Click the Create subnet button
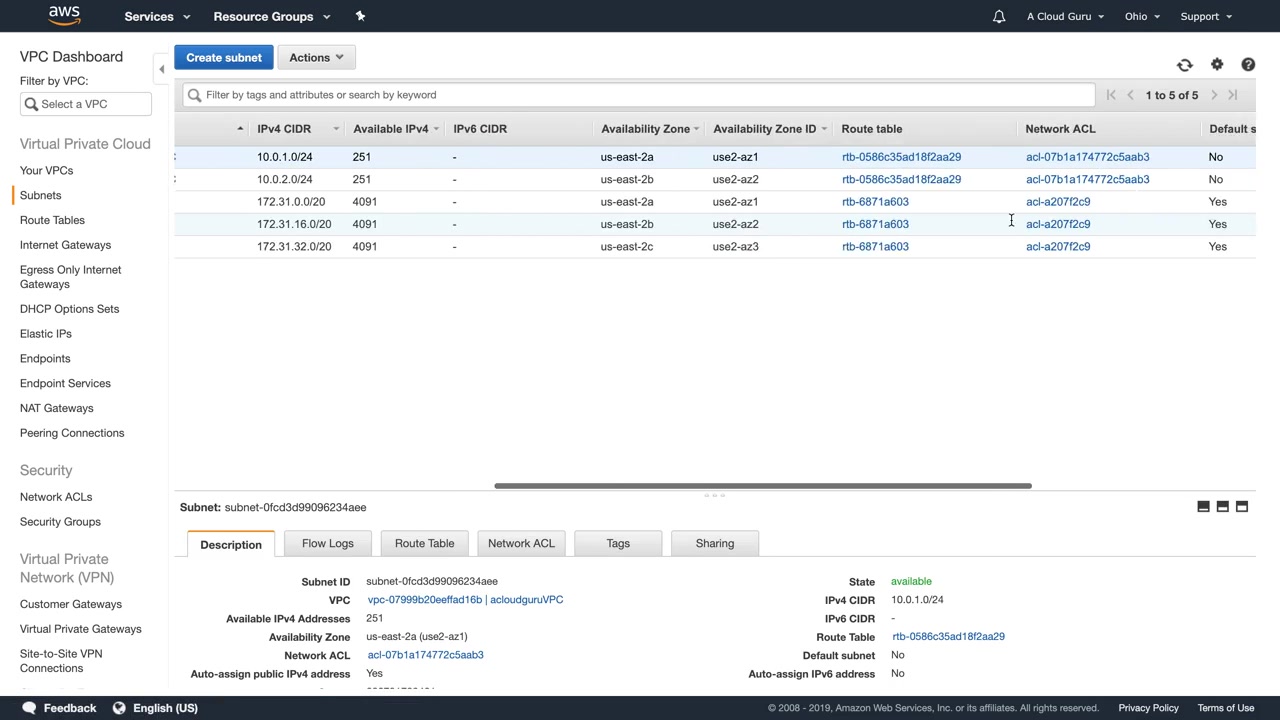1280x720 pixels. point(224,58)
